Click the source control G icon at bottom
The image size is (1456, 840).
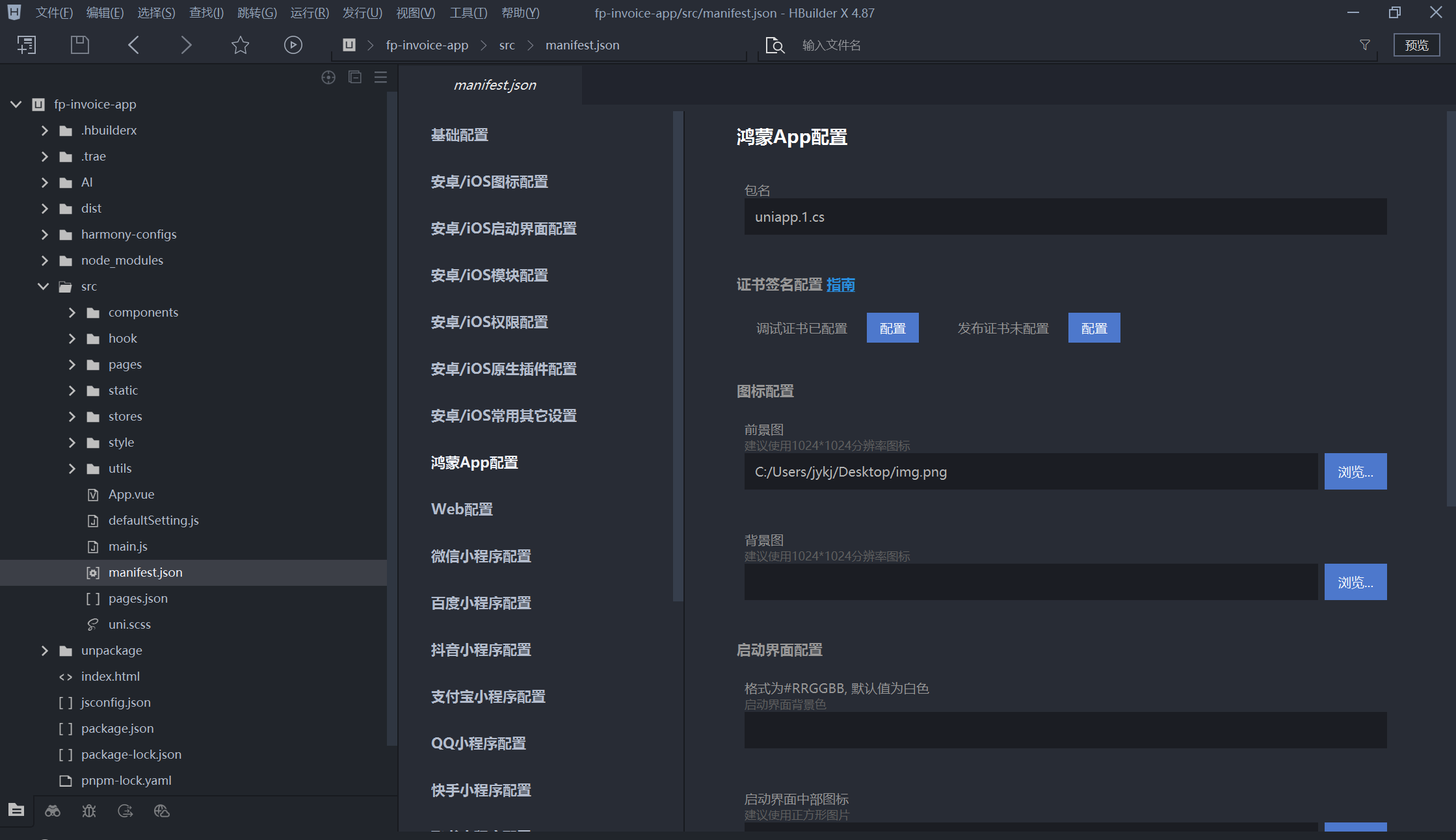pos(126,811)
